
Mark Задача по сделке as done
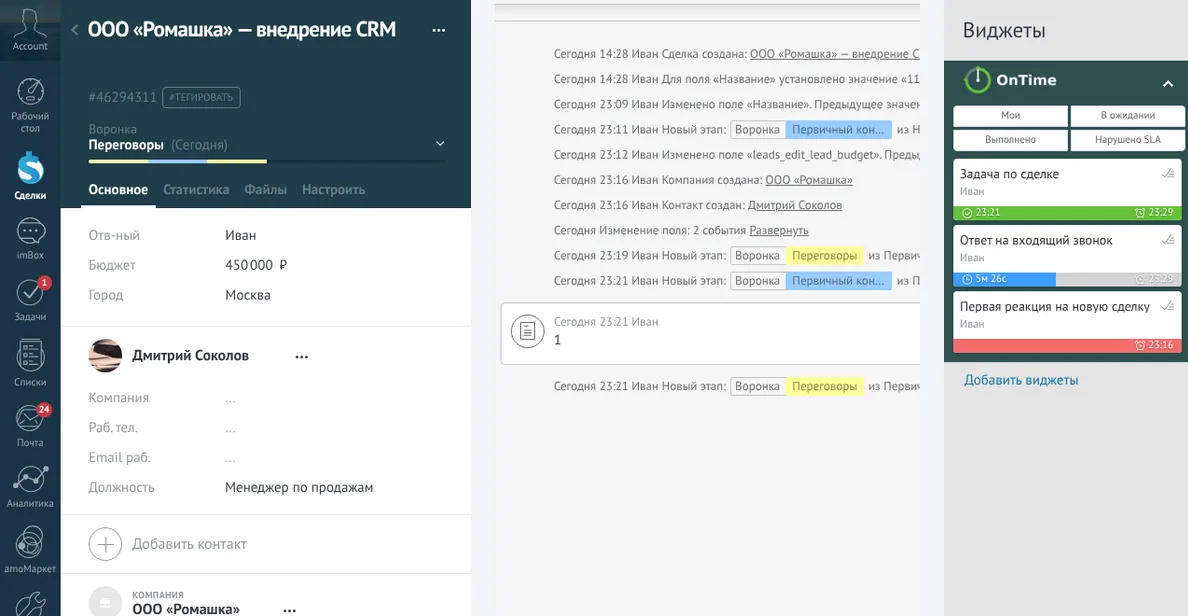point(1168,174)
